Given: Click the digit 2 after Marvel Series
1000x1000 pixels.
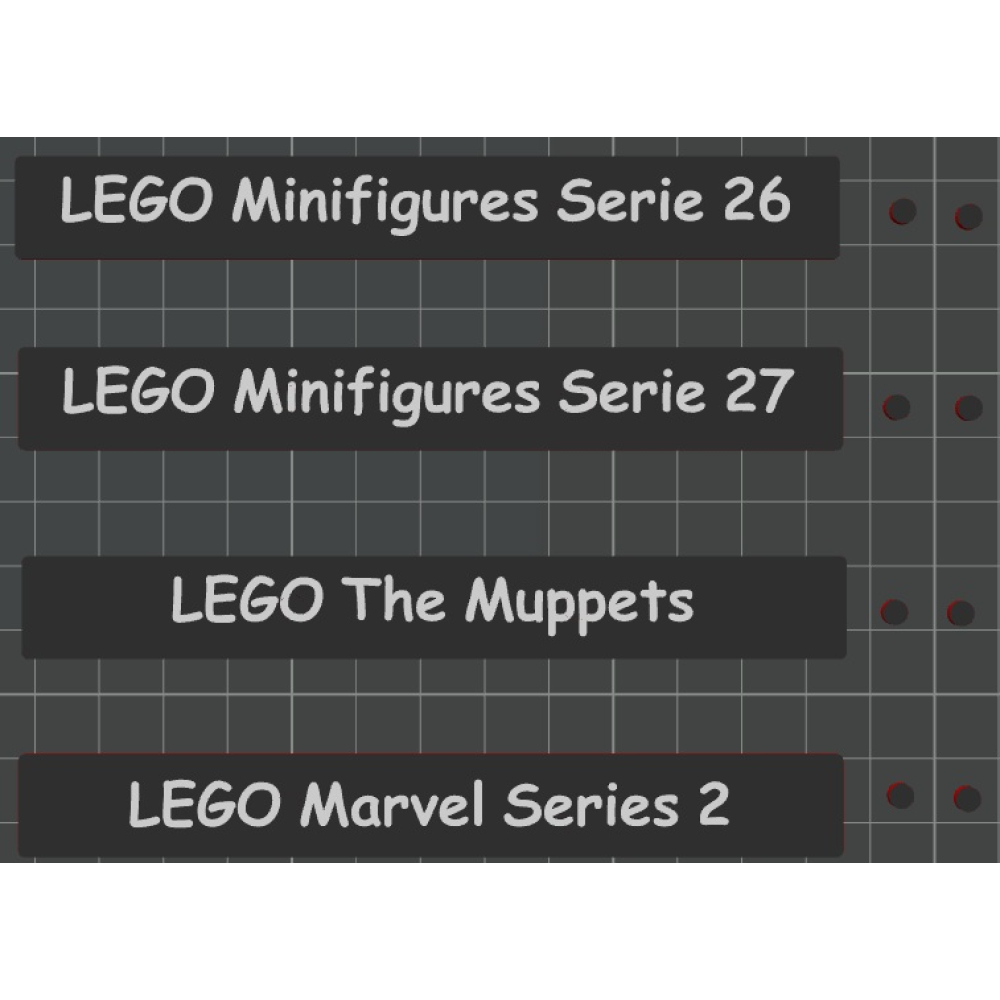Looking at the screenshot, I should tap(713, 806).
